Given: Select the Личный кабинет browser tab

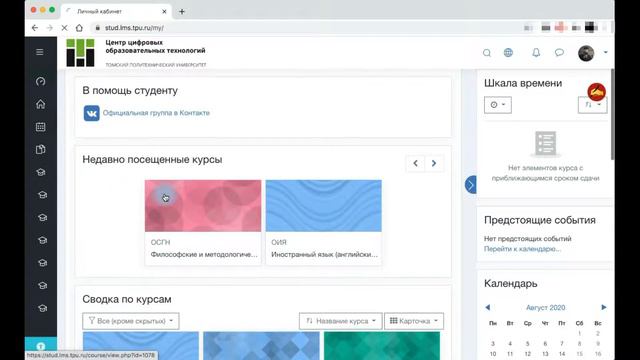Looking at the screenshot, I should tap(116, 11).
